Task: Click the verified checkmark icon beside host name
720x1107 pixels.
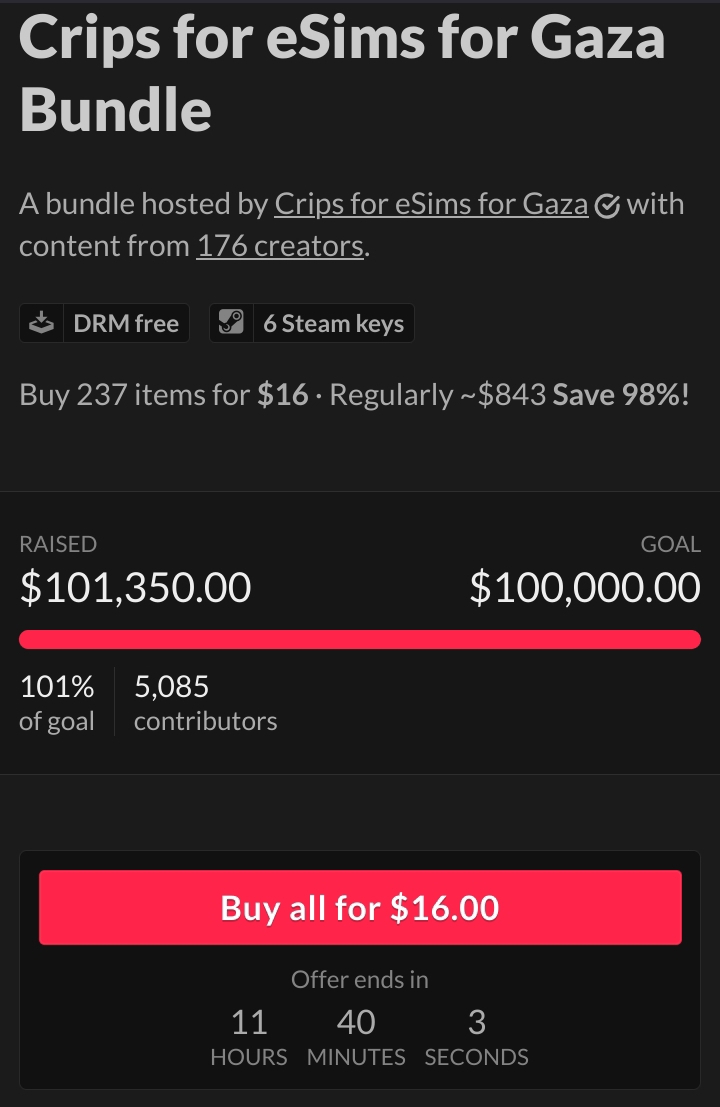Action: tap(607, 206)
